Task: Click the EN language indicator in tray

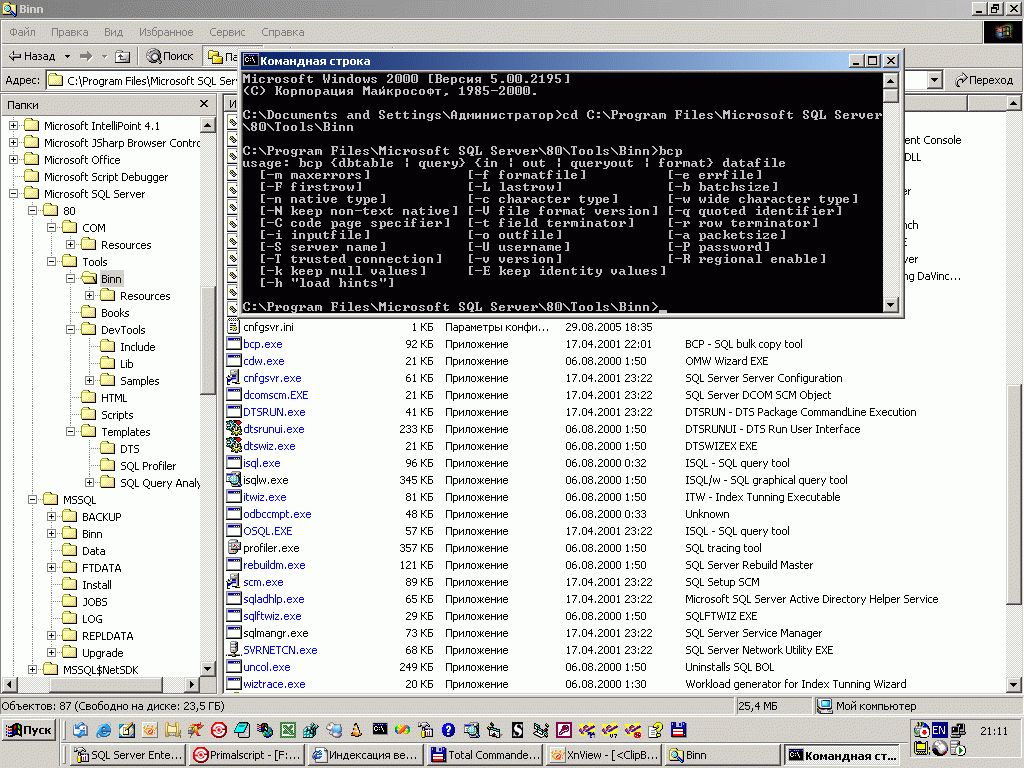Action: (938, 730)
